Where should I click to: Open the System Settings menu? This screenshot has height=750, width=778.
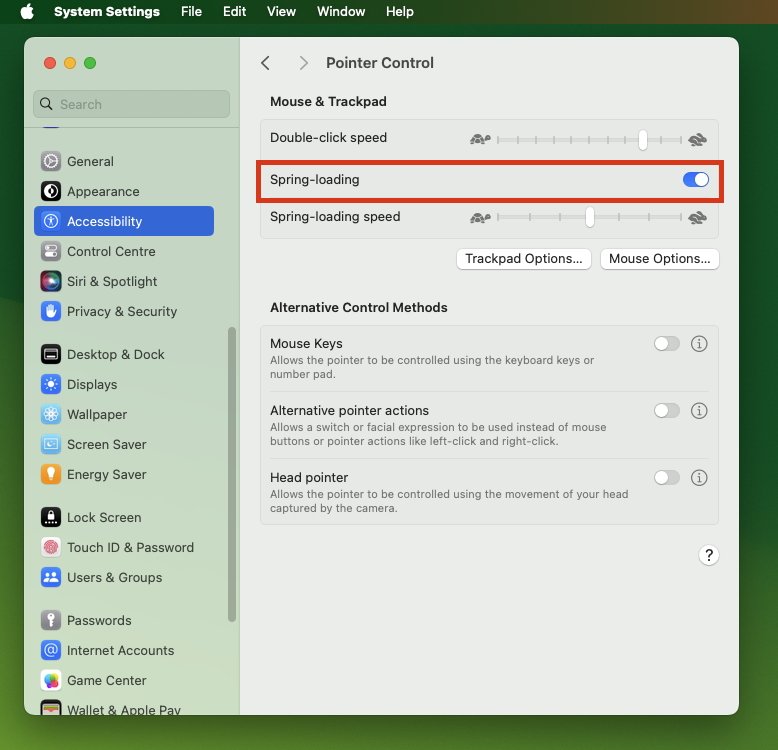click(107, 11)
